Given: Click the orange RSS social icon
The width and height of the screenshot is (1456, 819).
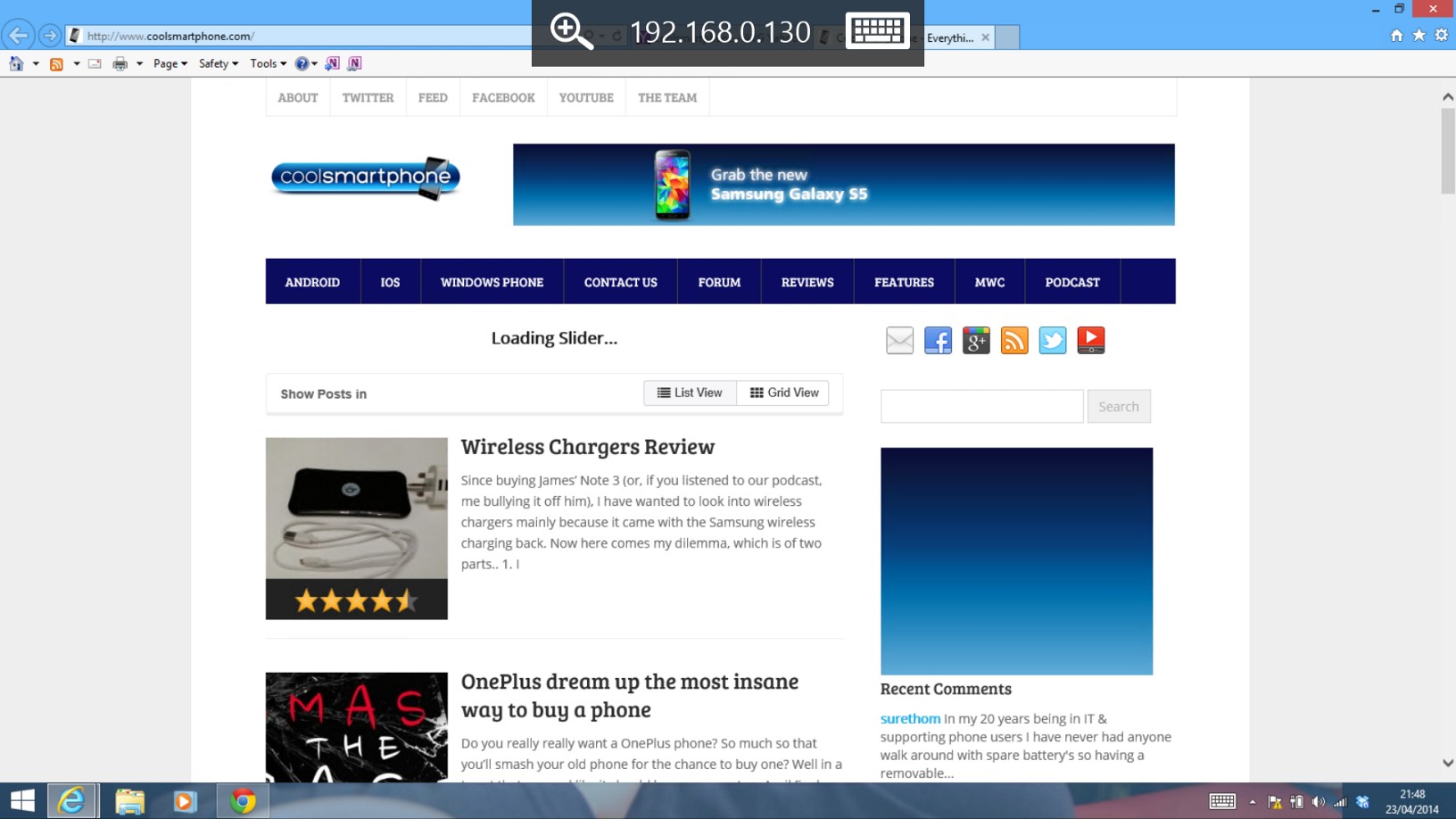Looking at the screenshot, I should 1014,340.
